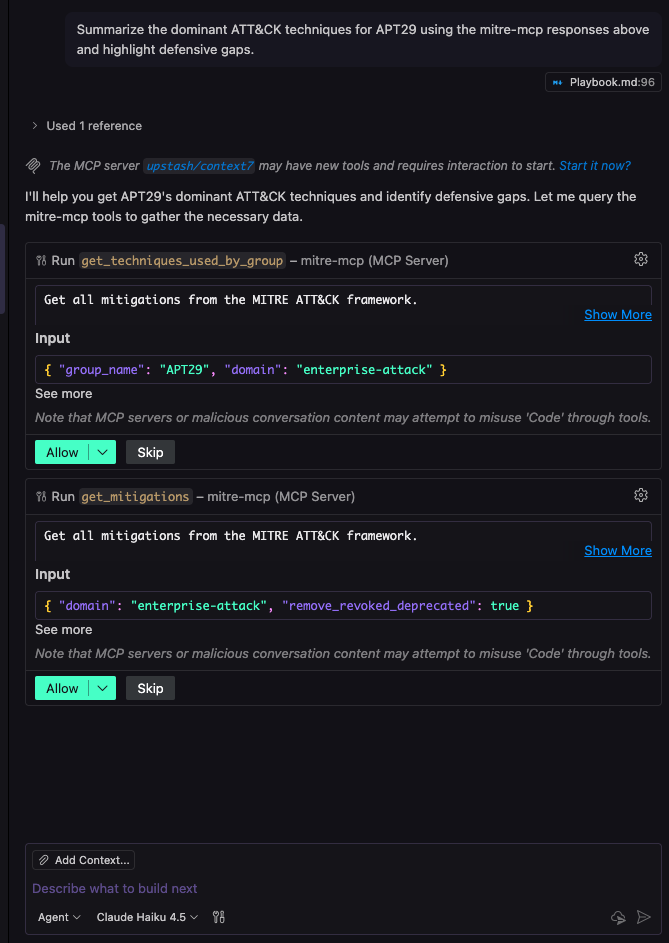669x943 pixels.
Task: Click the remove_revoked_deprecated input JSON
Action: click(x=343, y=605)
